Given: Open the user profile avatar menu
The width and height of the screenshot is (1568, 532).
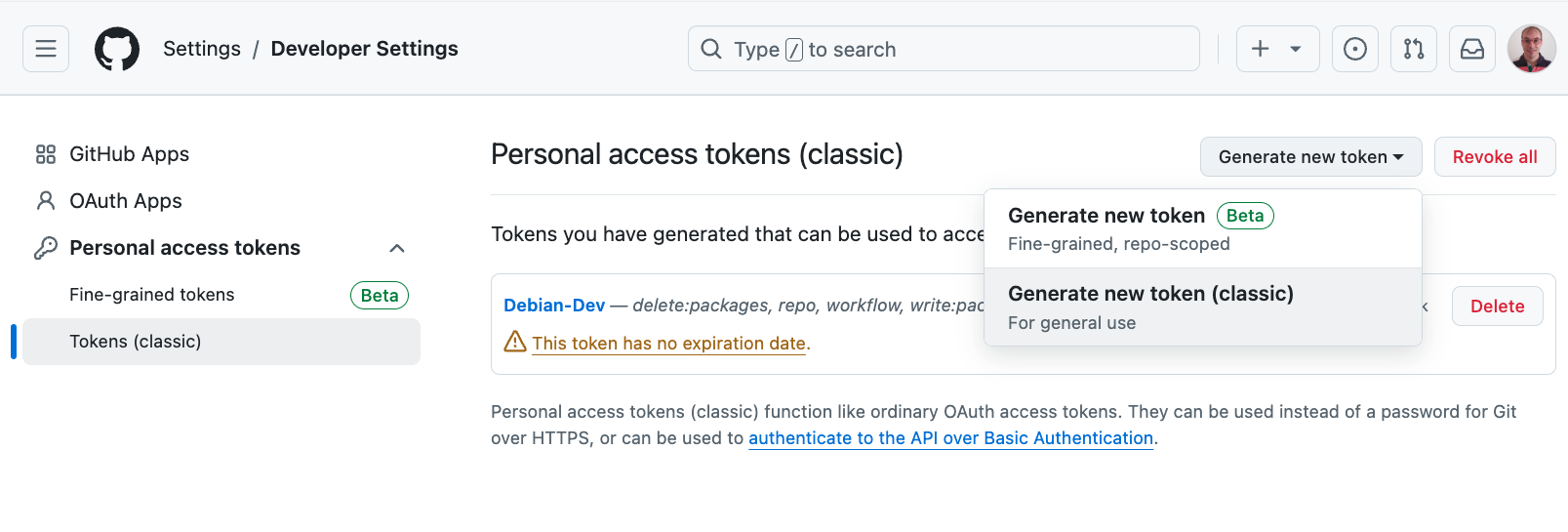Looking at the screenshot, I should pyautogui.click(x=1531, y=49).
